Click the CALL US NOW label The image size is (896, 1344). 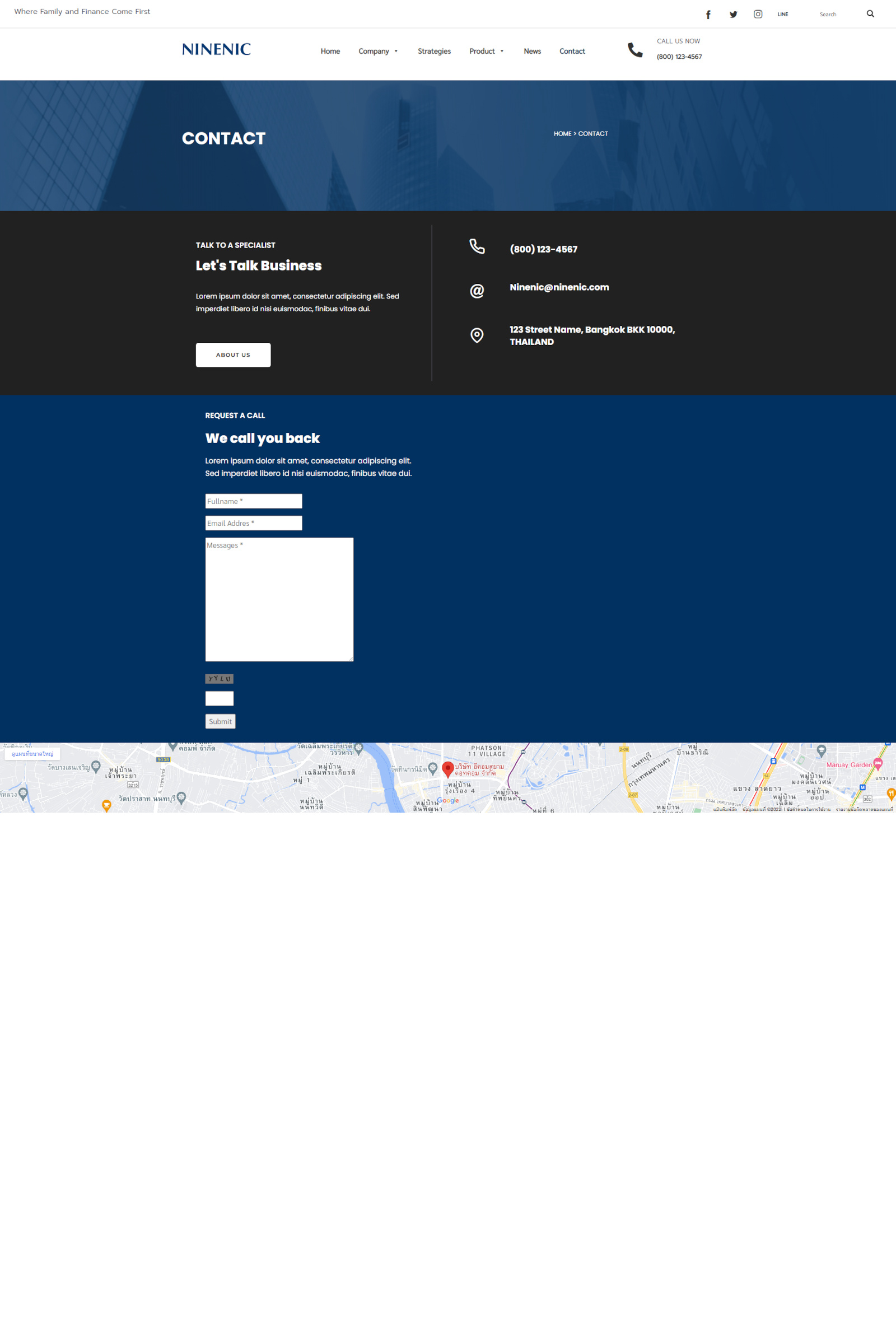pos(678,41)
